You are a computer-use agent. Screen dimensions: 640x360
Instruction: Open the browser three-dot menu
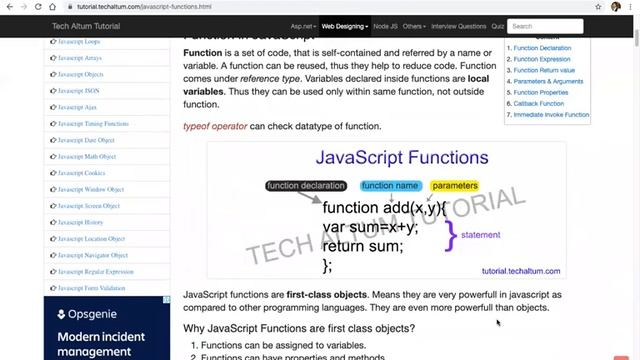[x=631, y=7]
